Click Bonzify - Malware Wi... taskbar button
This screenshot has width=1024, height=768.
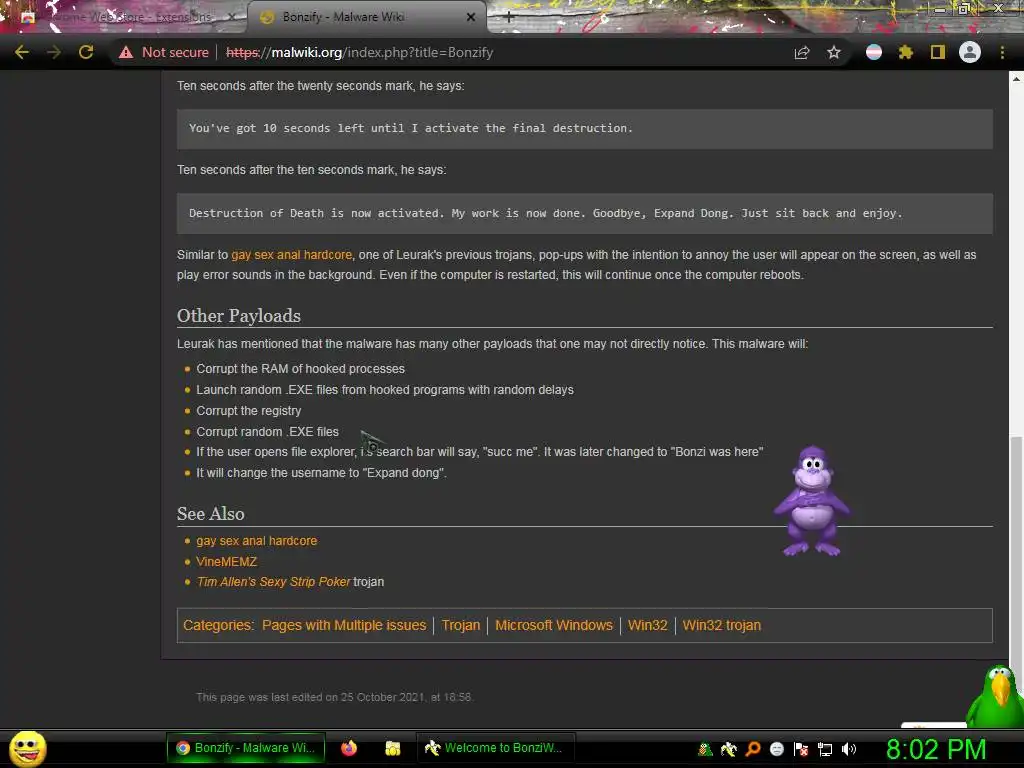pos(246,748)
